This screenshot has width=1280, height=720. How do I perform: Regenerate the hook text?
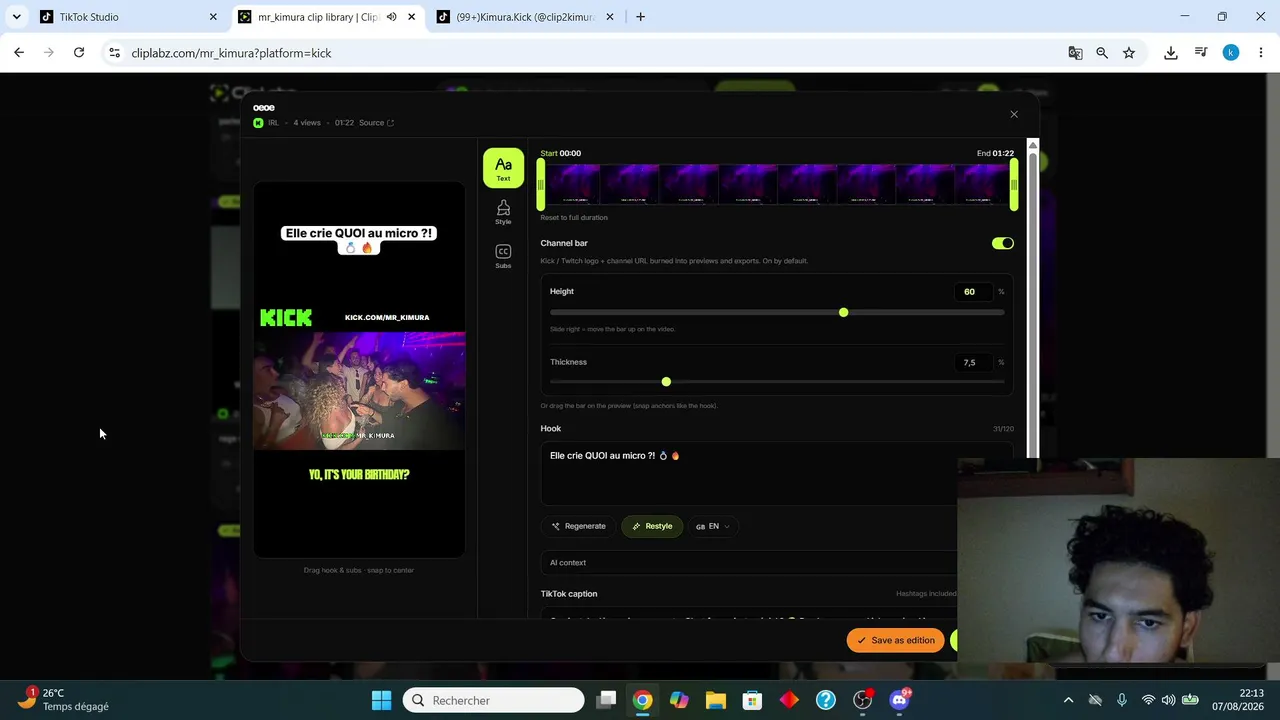point(579,526)
